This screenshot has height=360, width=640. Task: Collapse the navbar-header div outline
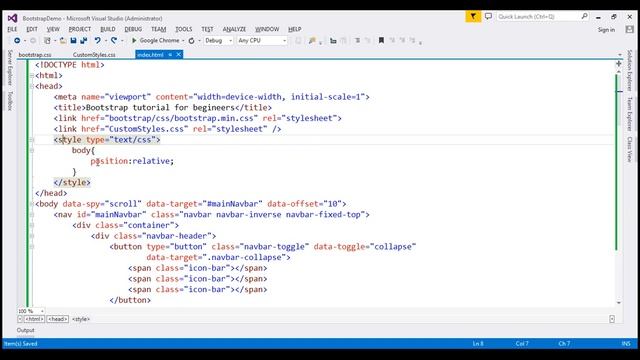(32, 236)
